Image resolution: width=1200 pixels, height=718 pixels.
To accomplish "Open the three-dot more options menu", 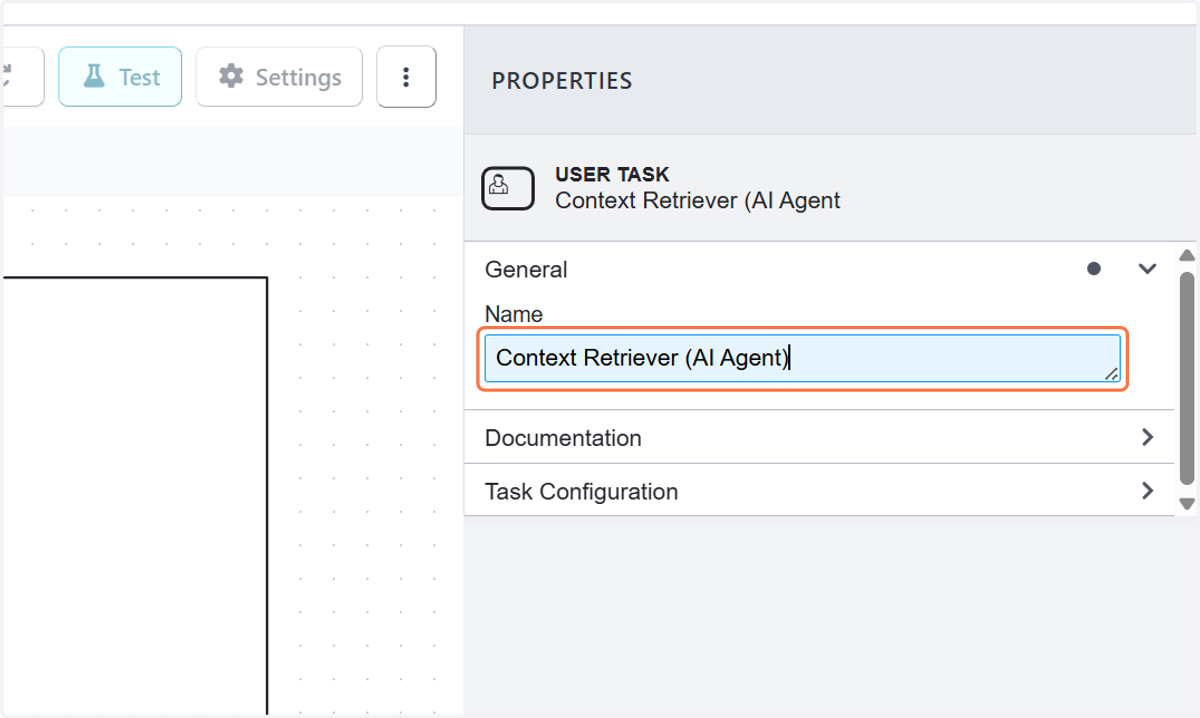I will [x=406, y=77].
